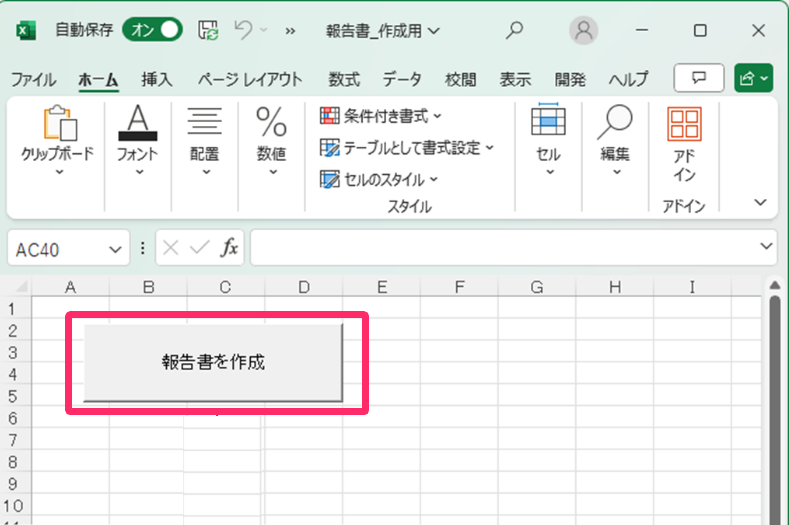Open the ファイル tab
This screenshot has height=525, width=789.
click(34, 80)
